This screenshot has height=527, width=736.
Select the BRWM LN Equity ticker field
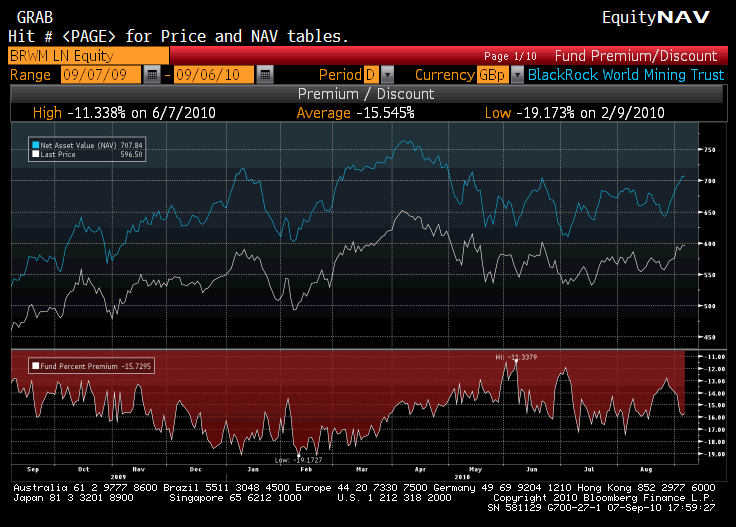(88, 56)
